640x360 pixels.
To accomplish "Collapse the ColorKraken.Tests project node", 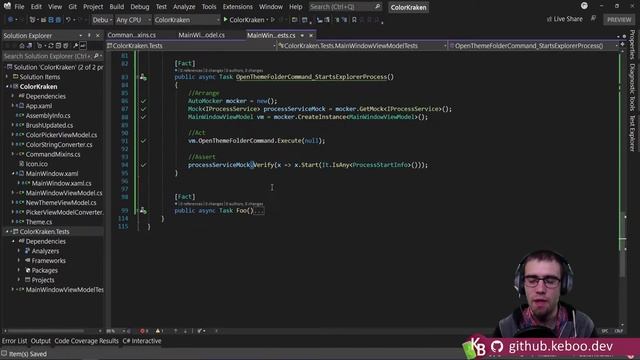I will (7, 231).
